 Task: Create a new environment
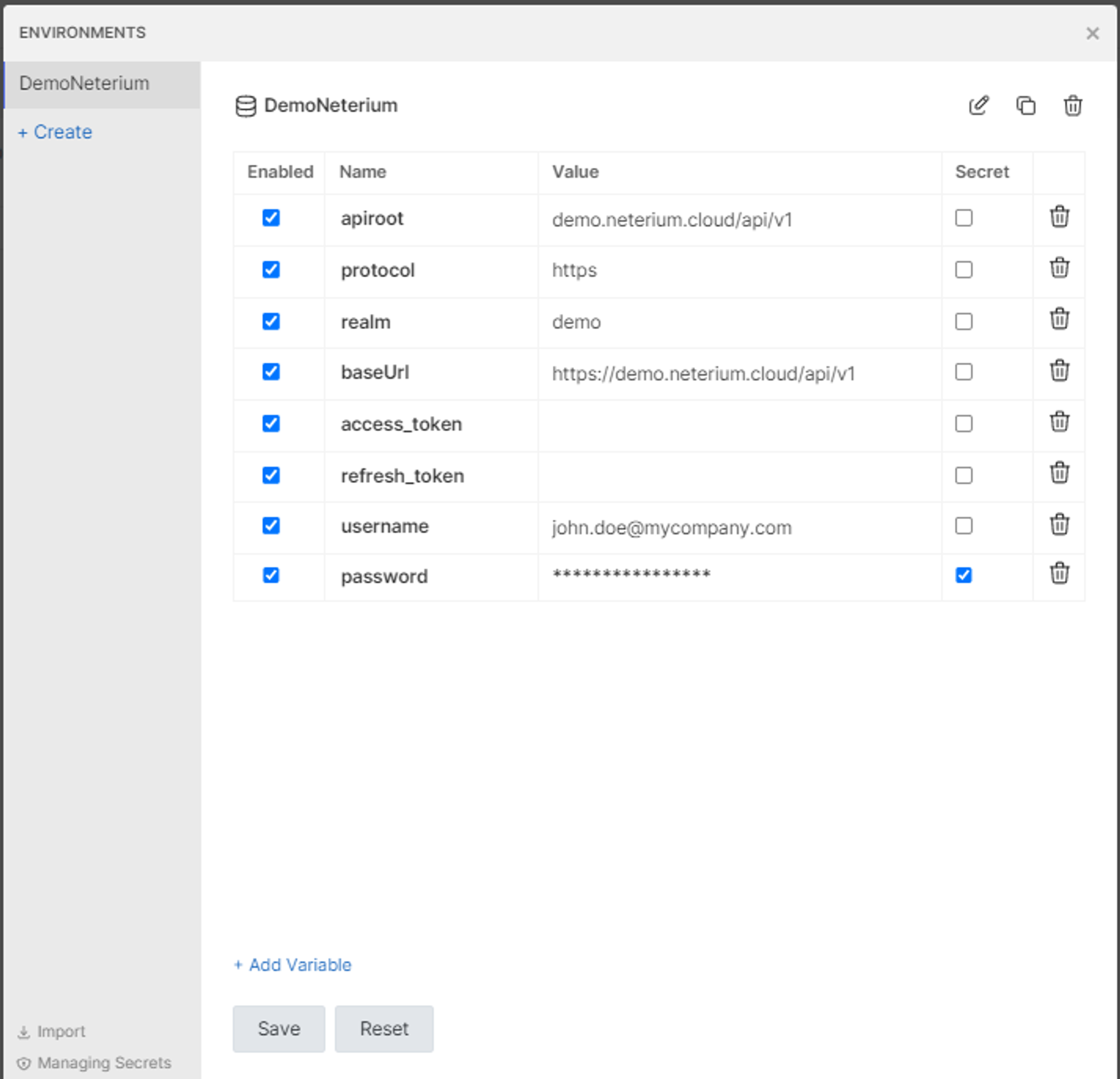click(x=55, y=132)
